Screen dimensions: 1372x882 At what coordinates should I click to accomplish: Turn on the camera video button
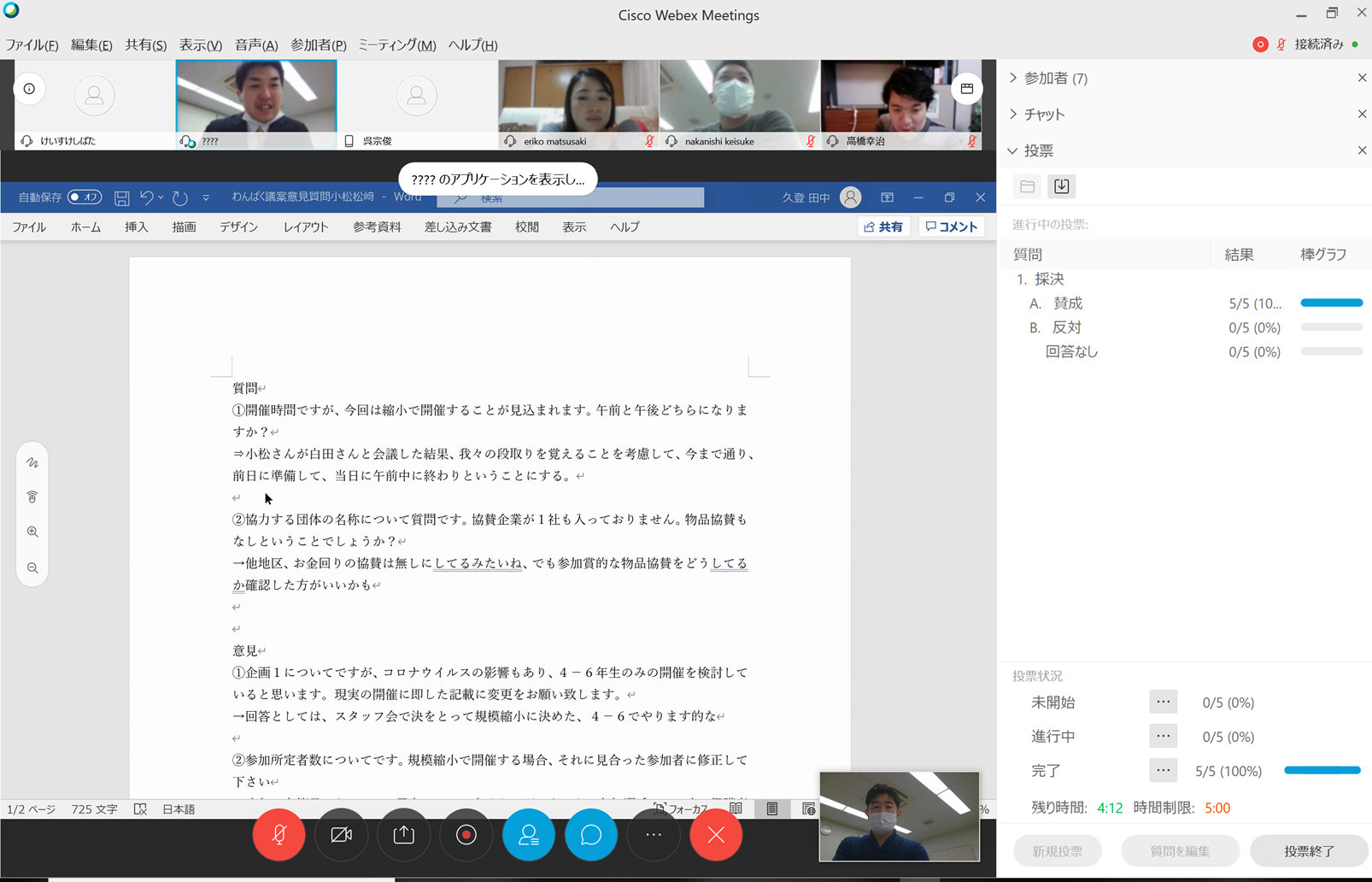(x=341, y=834)
